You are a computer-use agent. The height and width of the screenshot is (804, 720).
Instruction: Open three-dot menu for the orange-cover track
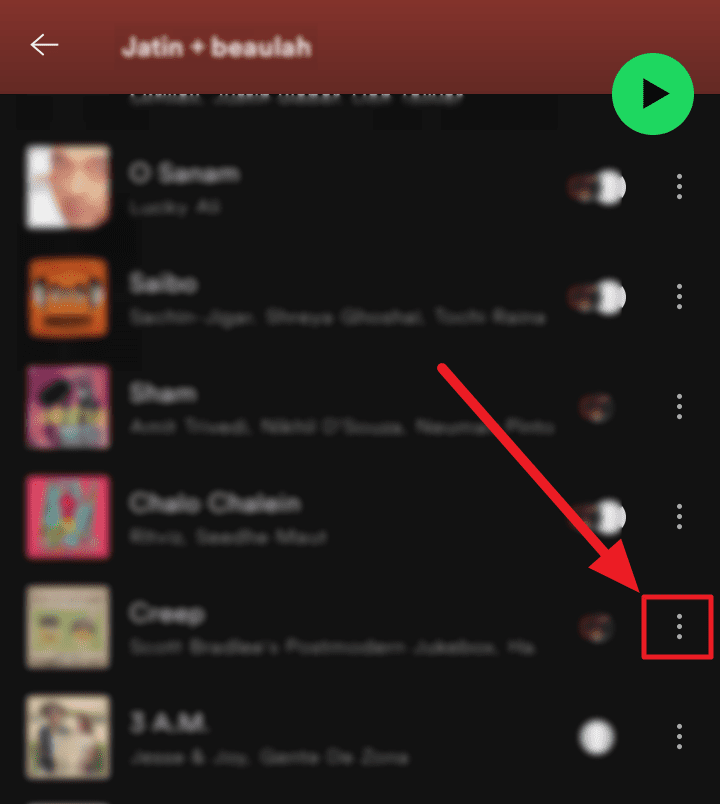679,296
